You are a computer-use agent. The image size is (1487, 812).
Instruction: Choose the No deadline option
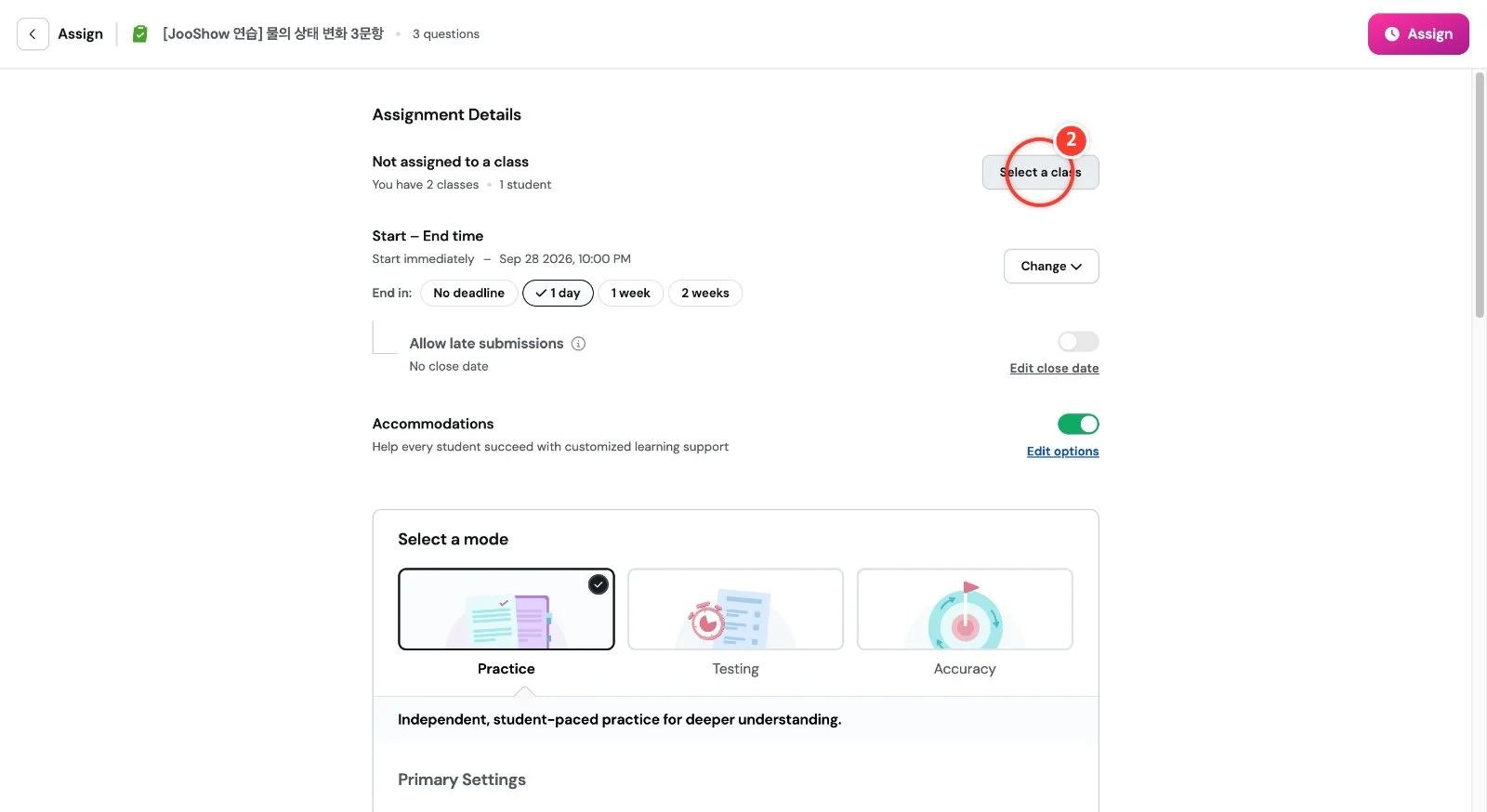[x=468, y=294]
